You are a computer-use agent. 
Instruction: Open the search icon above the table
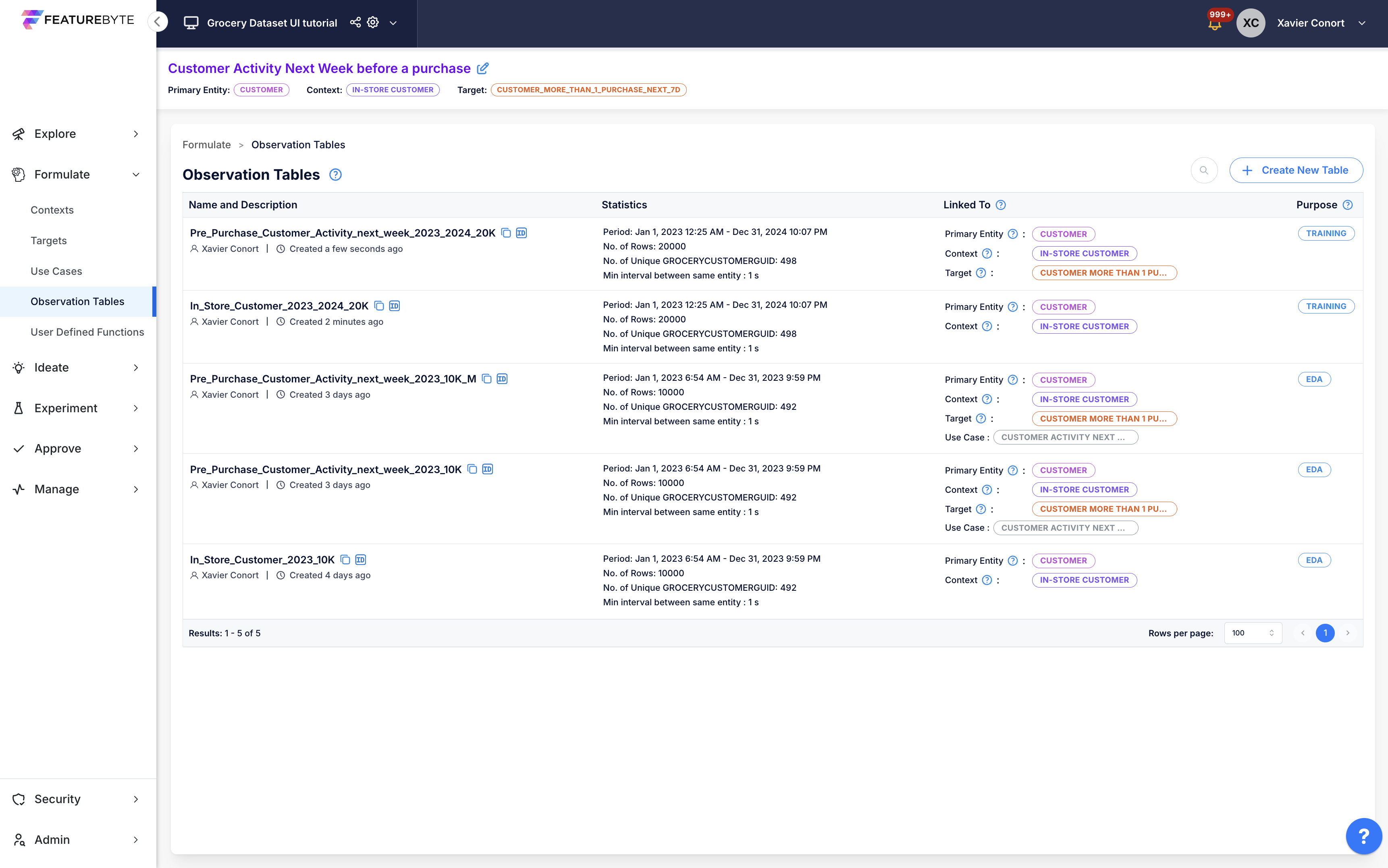pos(1204,170)
